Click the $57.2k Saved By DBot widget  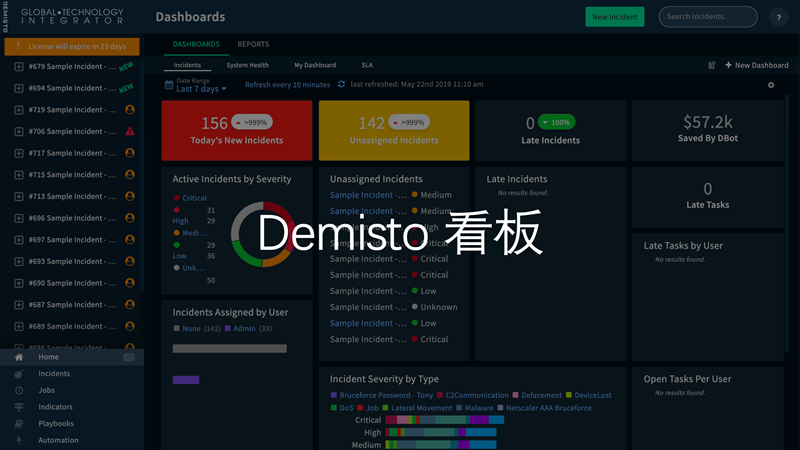(707, 131)
